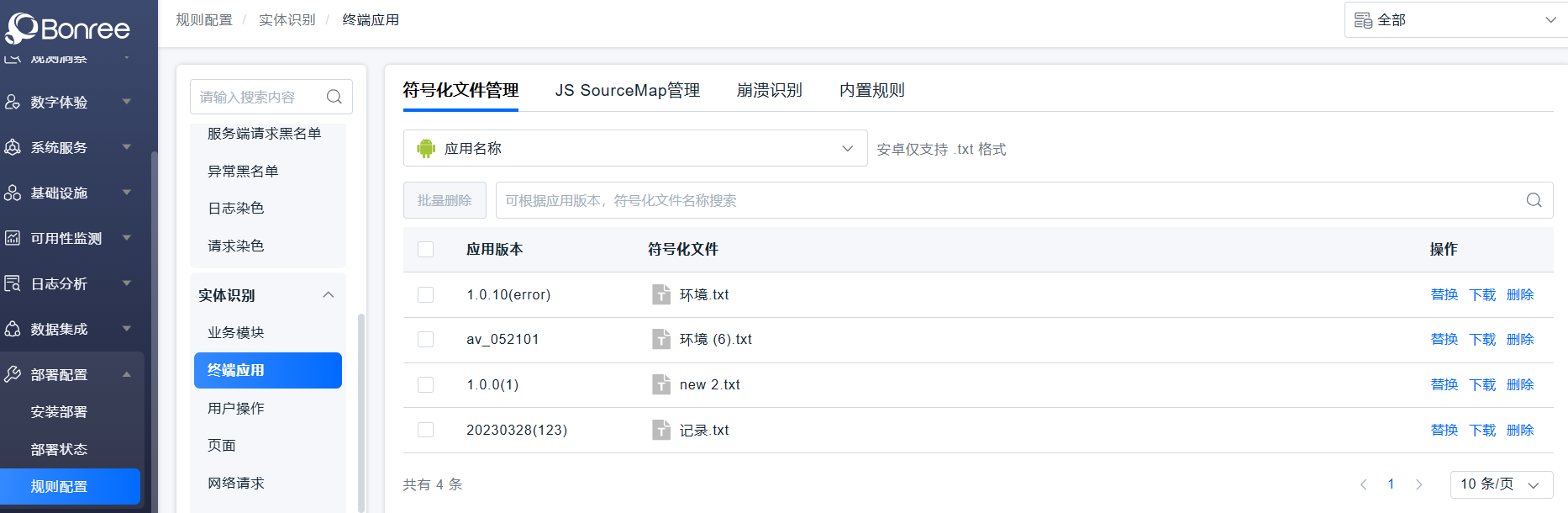Click the search magnifier in sidebar search box
Image resolution: width=1568 pixels, height=513 pixels.
coord(334,97)
